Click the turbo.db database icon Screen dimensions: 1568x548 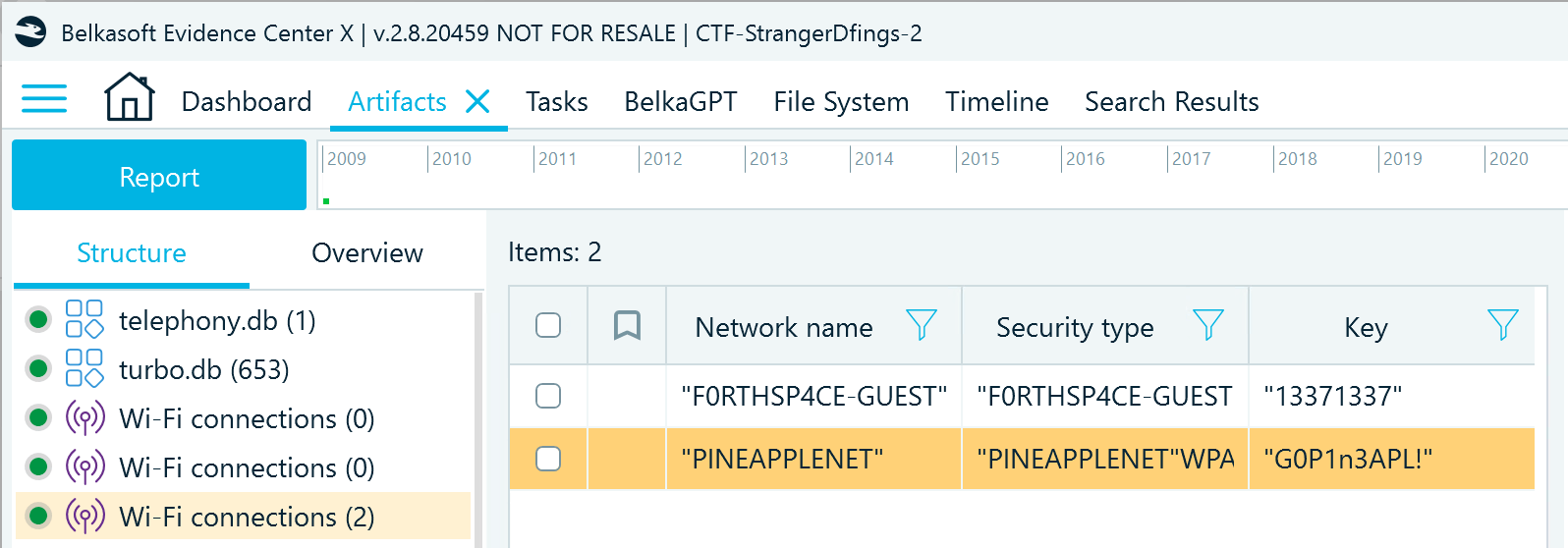coord(84,369)
